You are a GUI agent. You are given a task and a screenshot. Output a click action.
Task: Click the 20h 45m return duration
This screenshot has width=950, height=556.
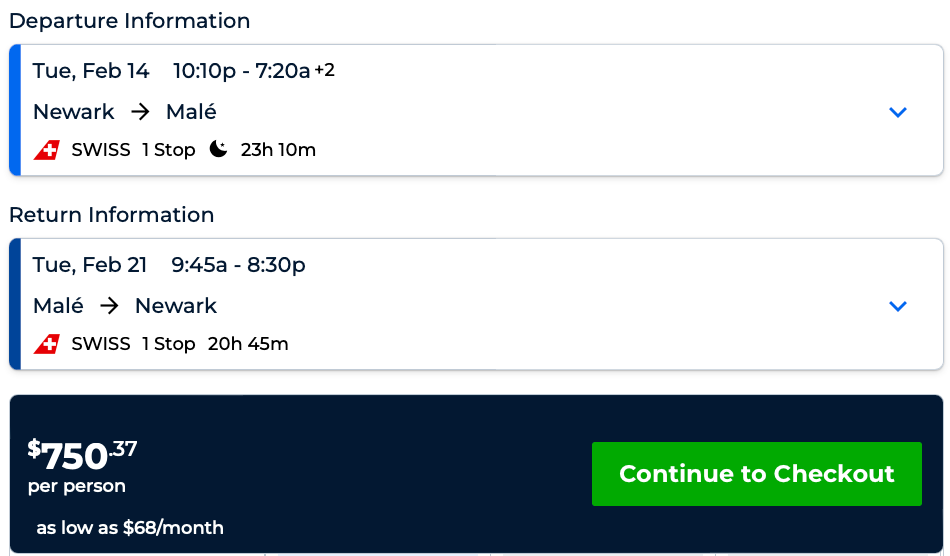[248, 344]
